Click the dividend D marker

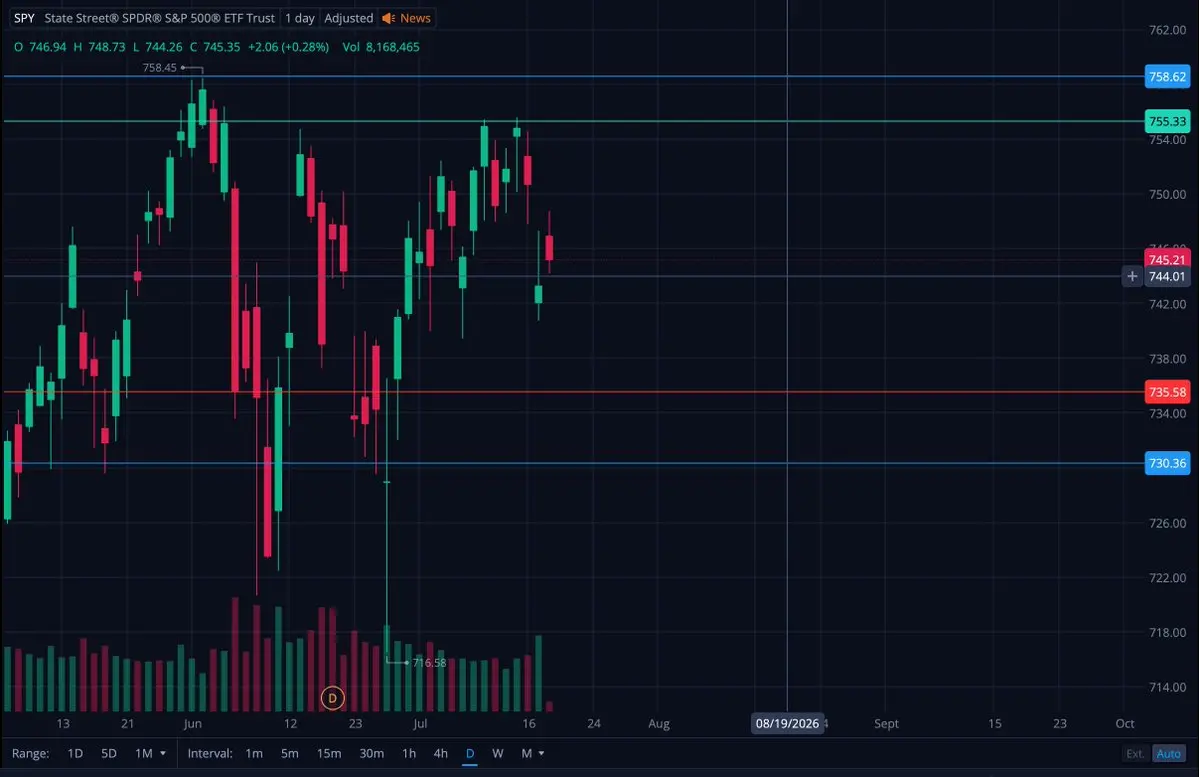point(332,697)
